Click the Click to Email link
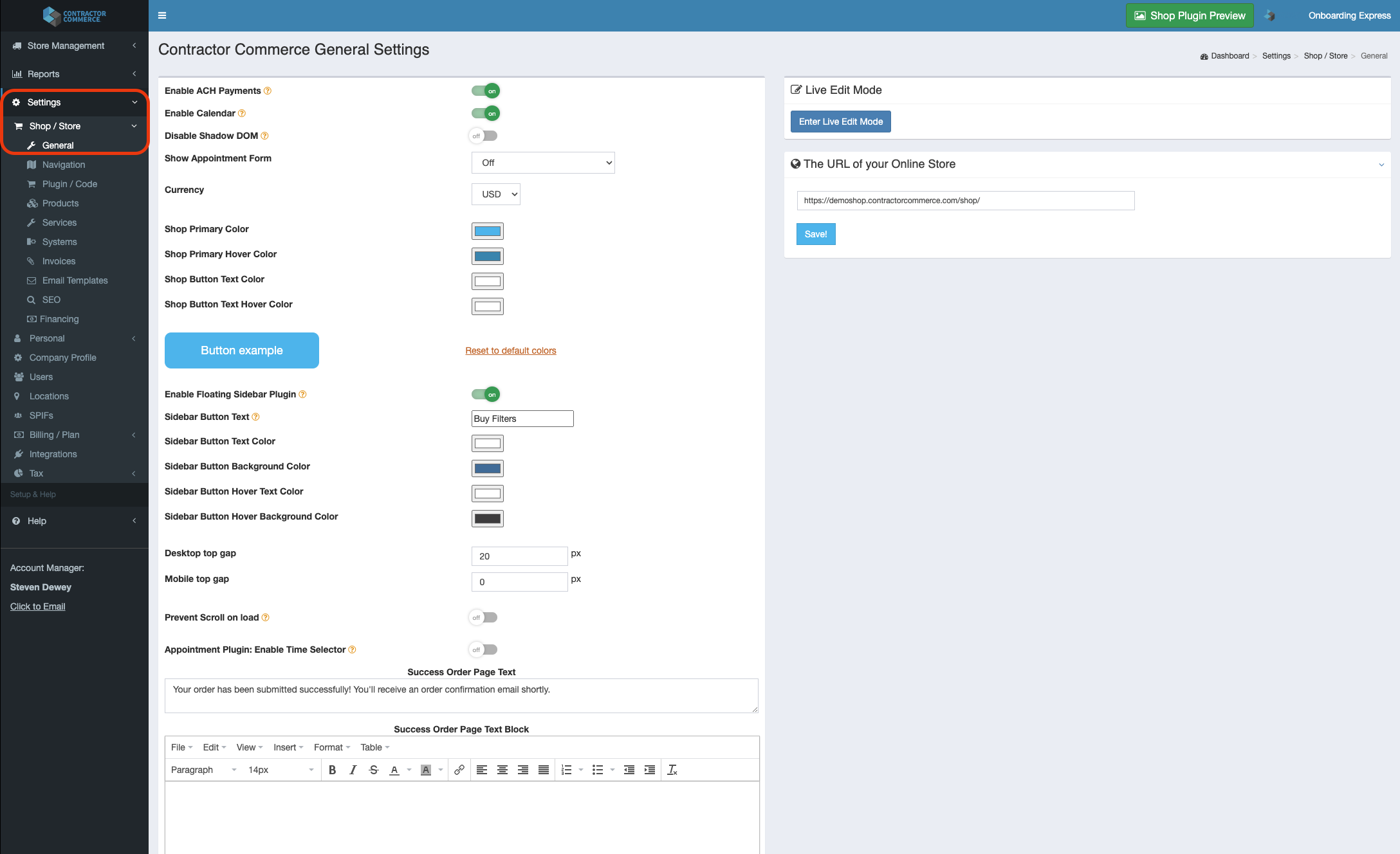Screen dimensions: 1400x854 coord(38,606)
